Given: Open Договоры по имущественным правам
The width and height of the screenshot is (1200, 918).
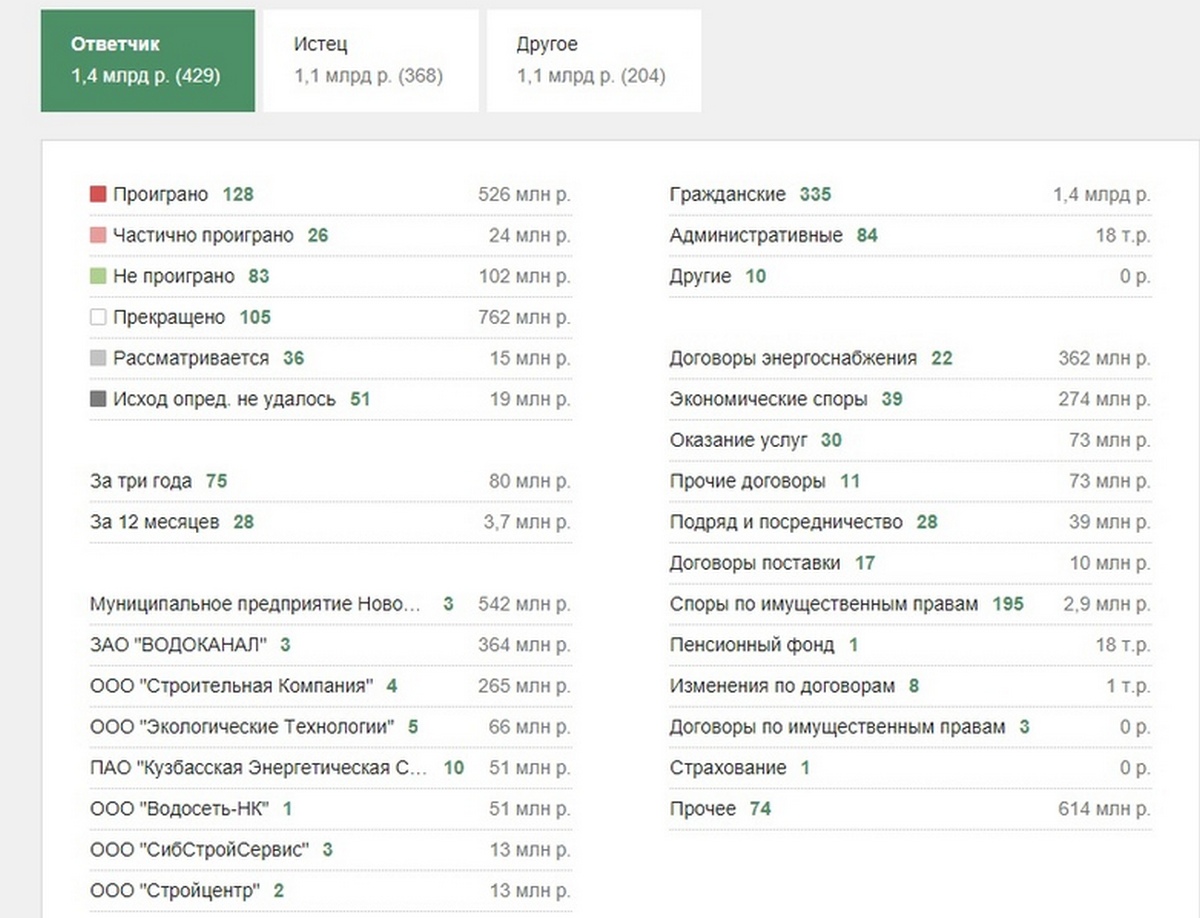Looking at the screenshot, I should click(838, 727).
